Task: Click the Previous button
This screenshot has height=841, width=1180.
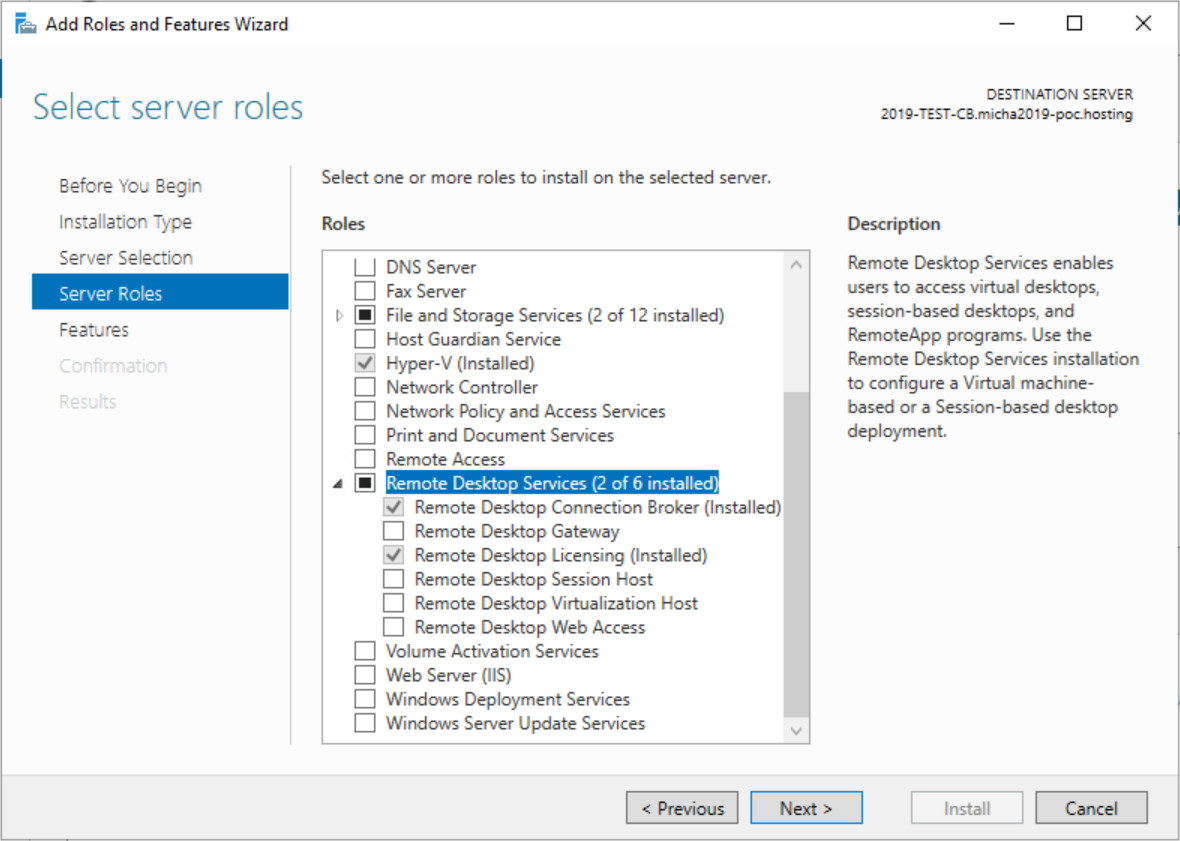Action: pos(682,808)
